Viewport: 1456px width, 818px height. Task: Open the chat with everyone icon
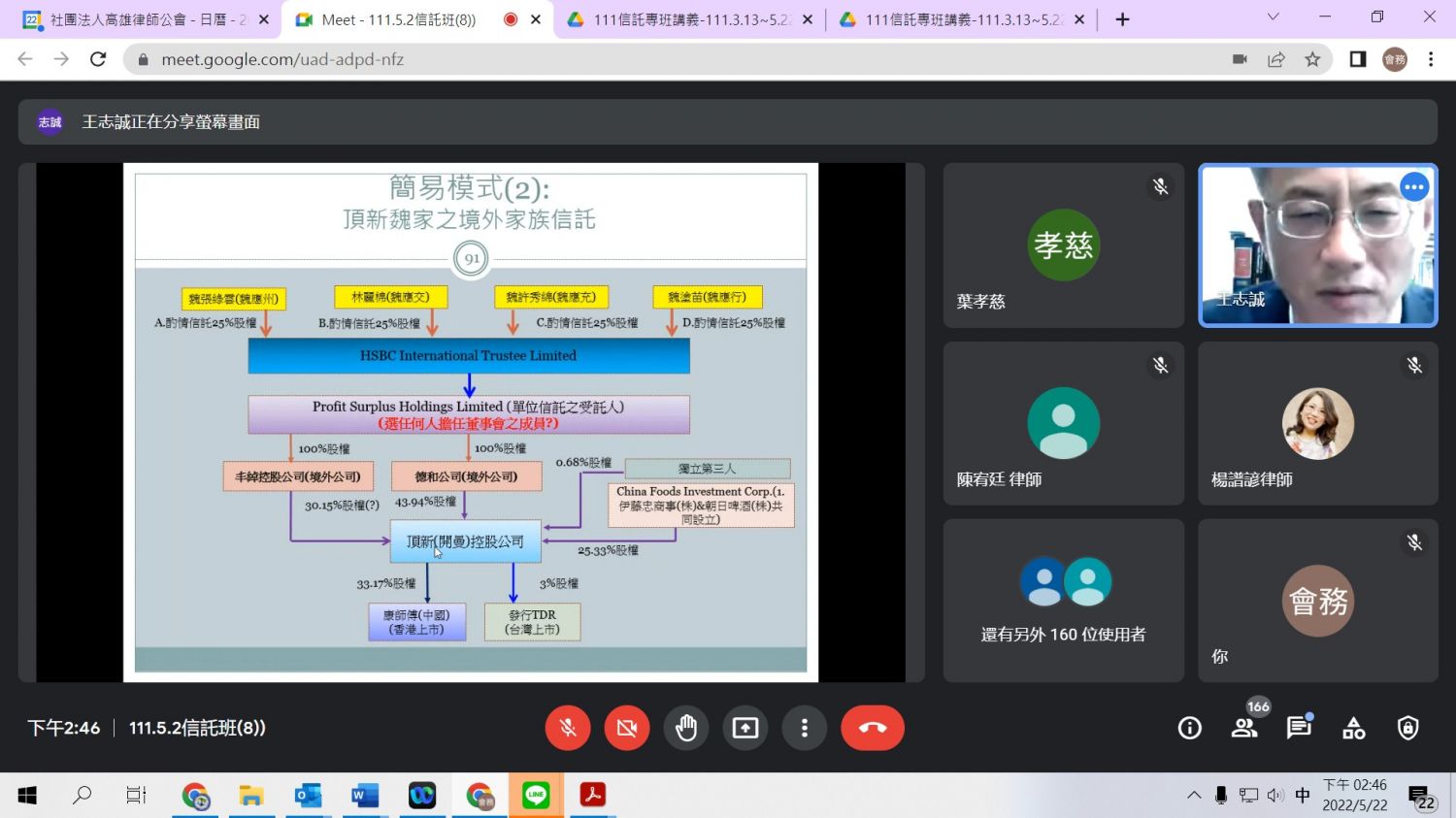tap(1299, 728)
